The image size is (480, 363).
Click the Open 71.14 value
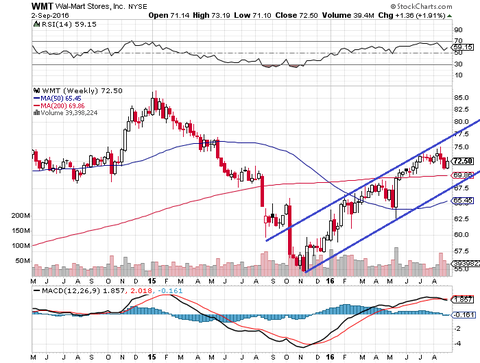[169, 15]
